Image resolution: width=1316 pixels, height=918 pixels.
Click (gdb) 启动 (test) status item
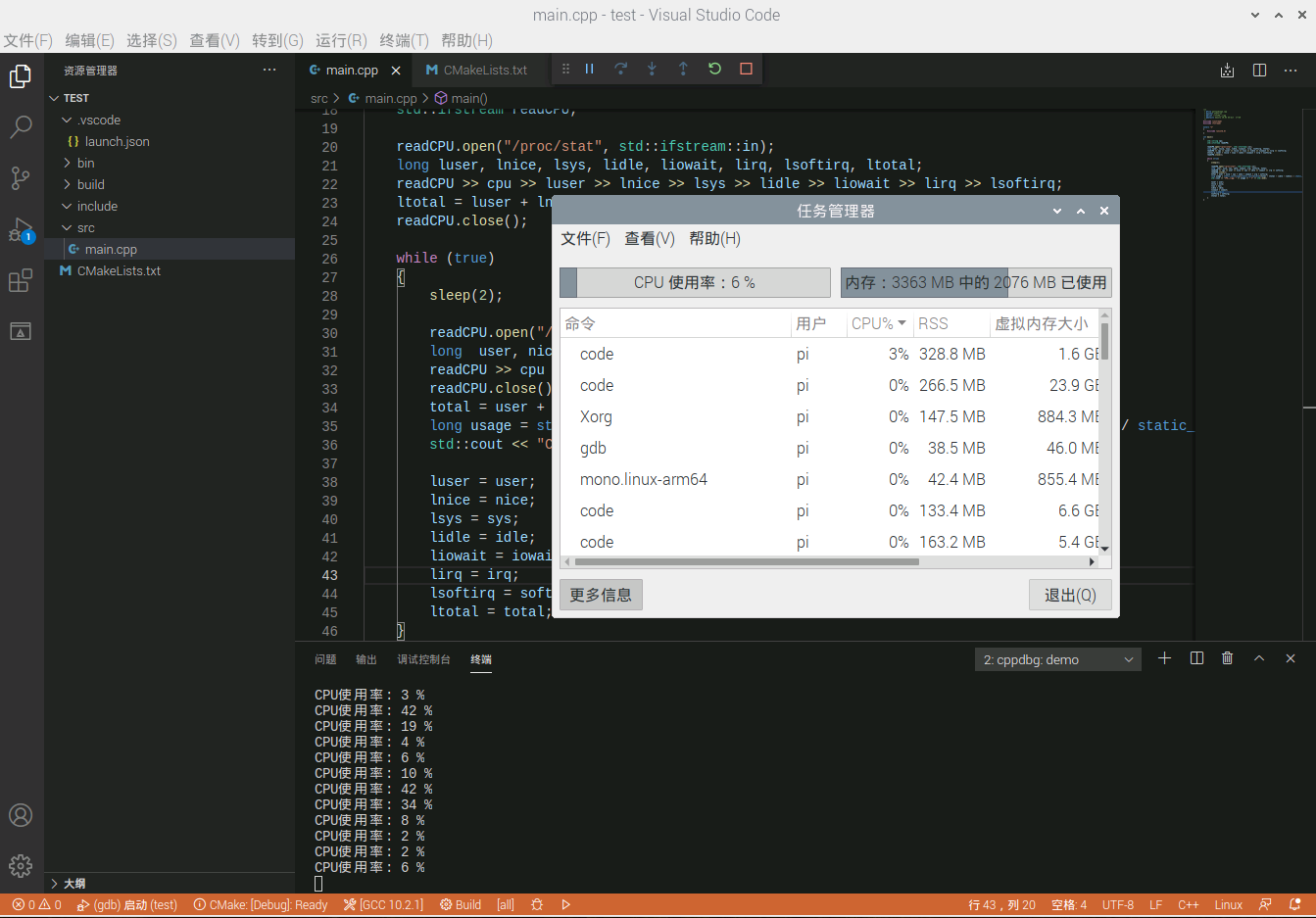pos(127,904)
